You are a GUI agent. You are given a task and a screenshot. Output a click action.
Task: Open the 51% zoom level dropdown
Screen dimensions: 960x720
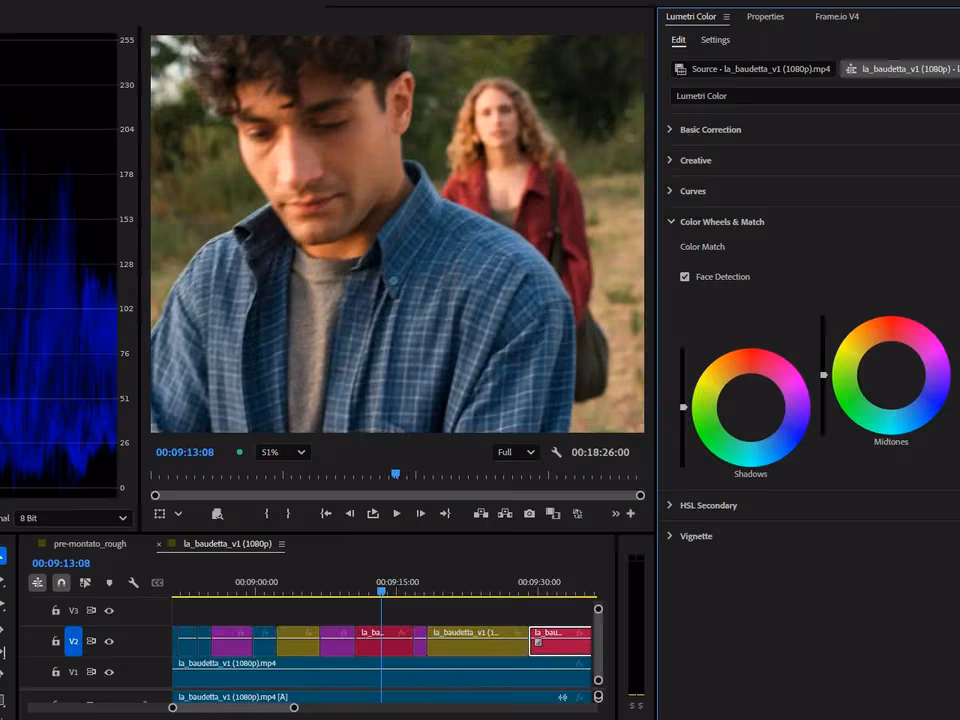283,452
